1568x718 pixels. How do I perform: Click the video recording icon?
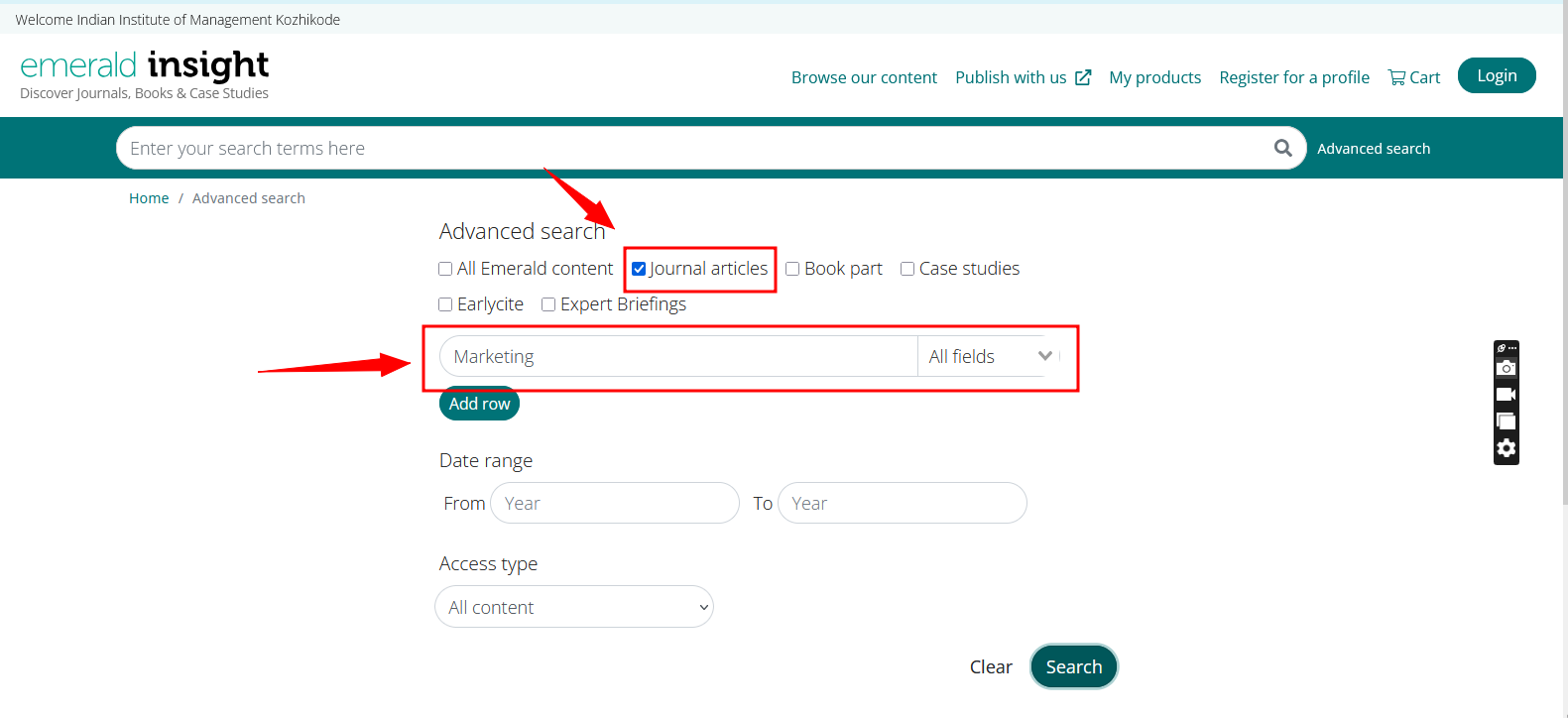1506,395
